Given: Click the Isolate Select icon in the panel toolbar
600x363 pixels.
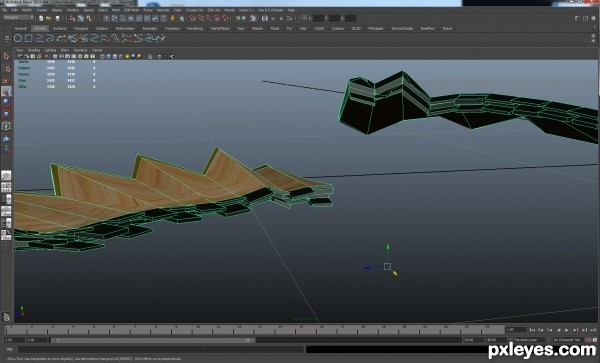Looking at the screenshot, I should coord(150,56).
